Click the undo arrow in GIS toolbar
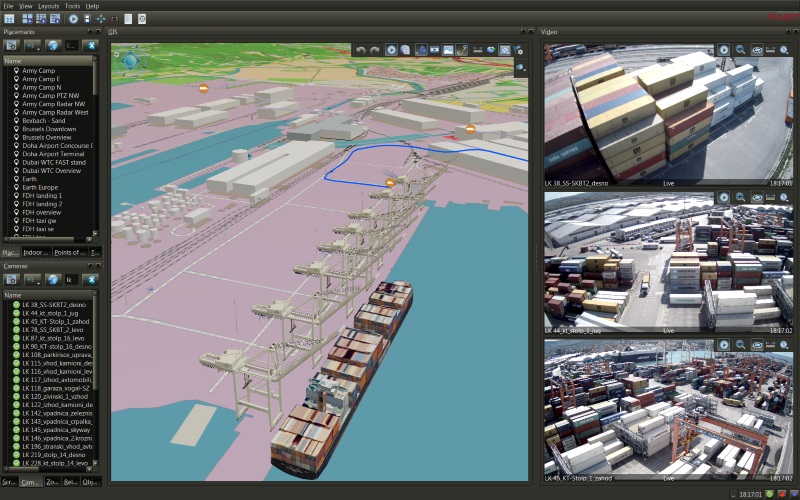Image resolution: width=800 pixels, height=500 pixels. tap(360, 50)
